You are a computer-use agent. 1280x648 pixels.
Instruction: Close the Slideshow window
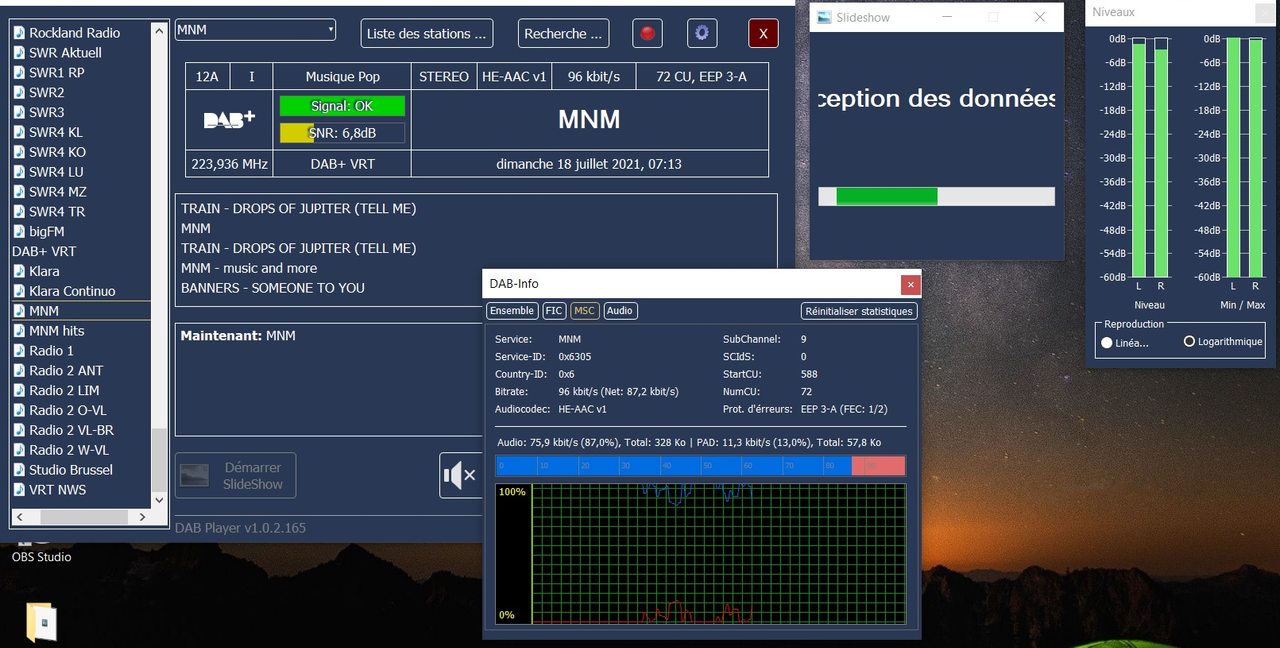pos(1040,17)
